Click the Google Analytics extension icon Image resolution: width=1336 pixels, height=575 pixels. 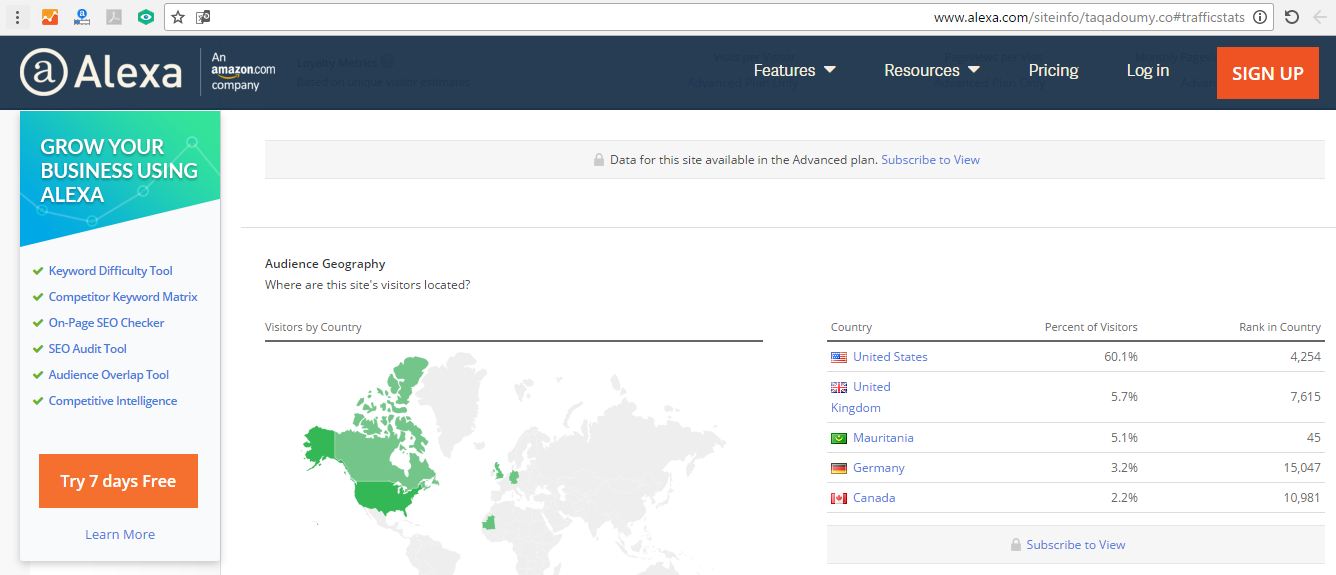tap(49, 17)
